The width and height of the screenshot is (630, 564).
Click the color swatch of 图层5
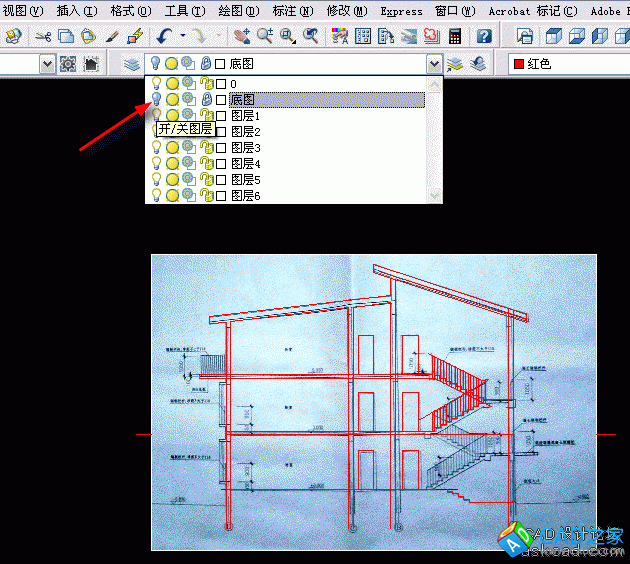click(x=221, y=180)
